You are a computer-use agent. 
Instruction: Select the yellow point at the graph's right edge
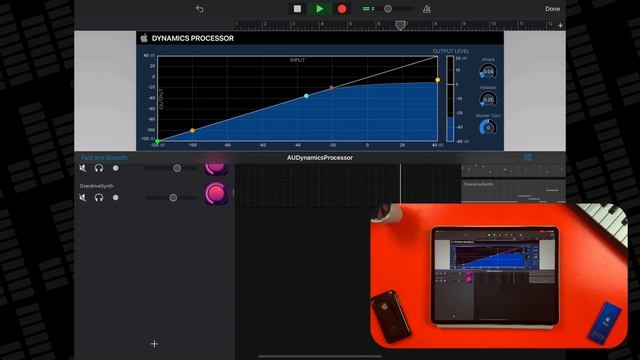[438, 80]
